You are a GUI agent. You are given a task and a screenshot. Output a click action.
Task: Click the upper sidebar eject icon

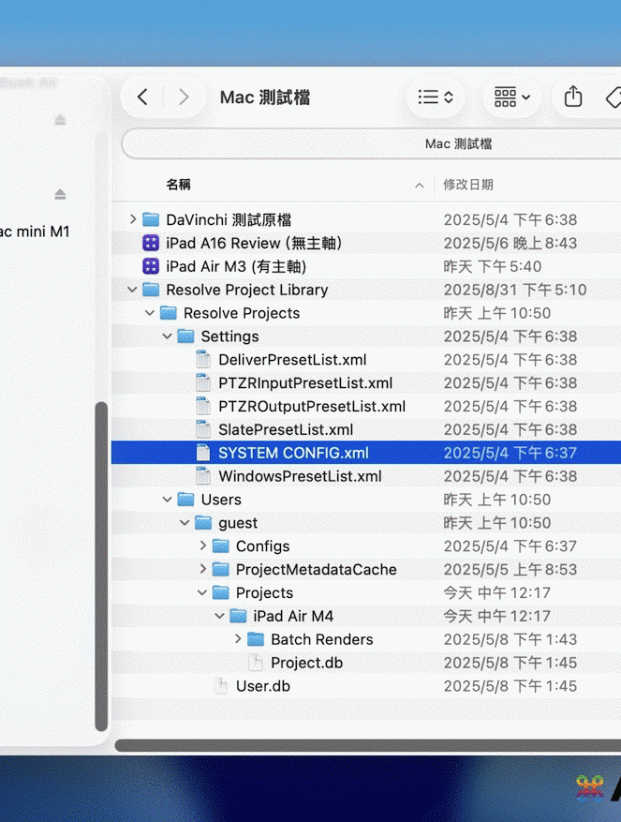(60, 120)
